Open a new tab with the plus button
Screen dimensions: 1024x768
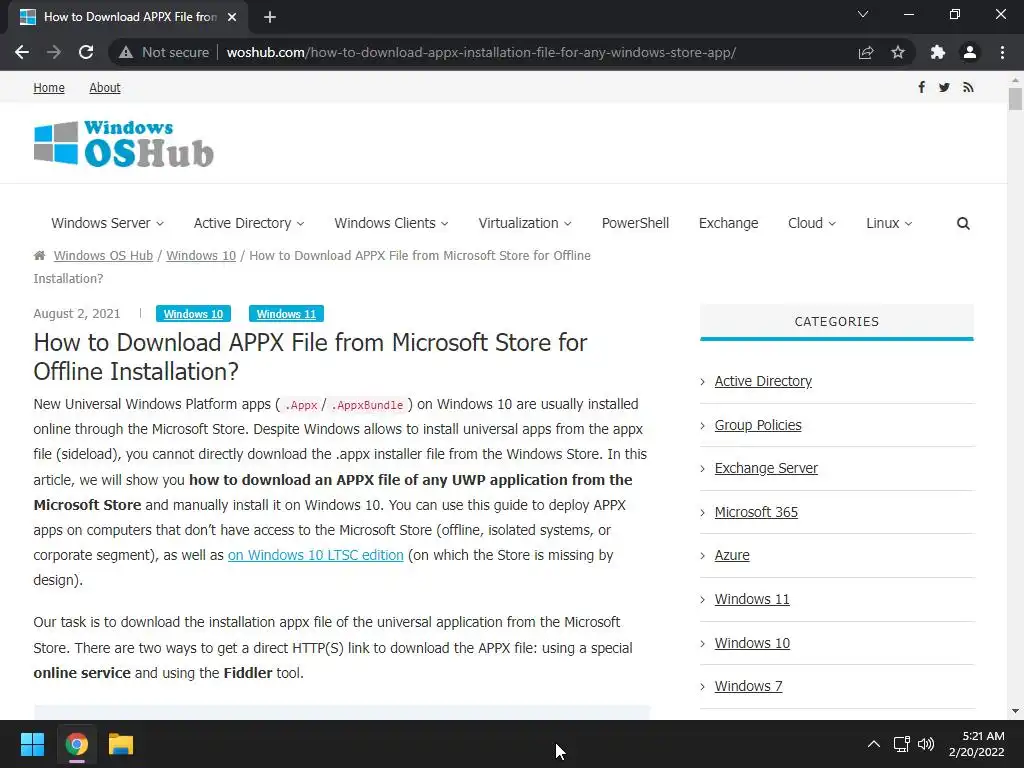pos(270,17)
